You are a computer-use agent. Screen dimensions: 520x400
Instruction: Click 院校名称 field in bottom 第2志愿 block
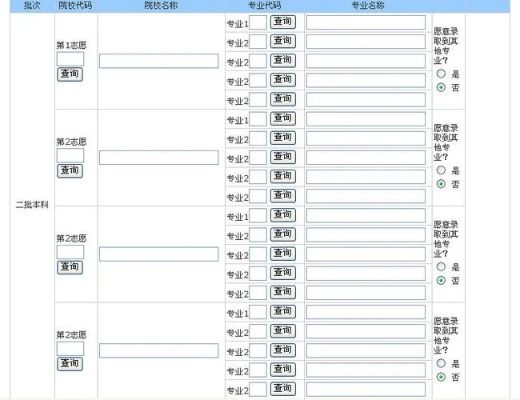[x=159, y=351]
